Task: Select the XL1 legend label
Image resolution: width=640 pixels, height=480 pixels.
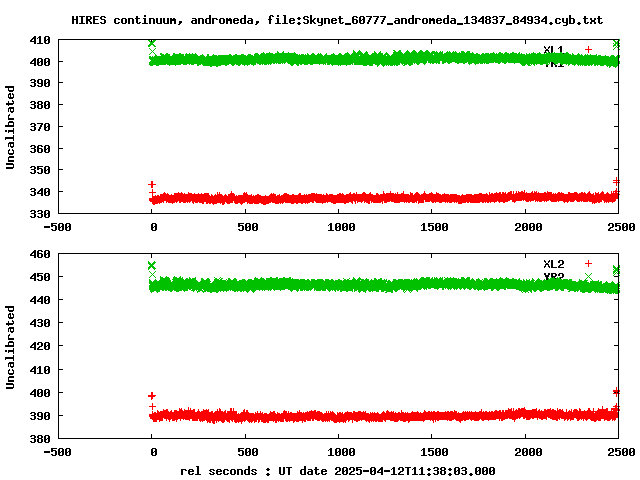Action: pyautogui.click(x=553, y=50)
